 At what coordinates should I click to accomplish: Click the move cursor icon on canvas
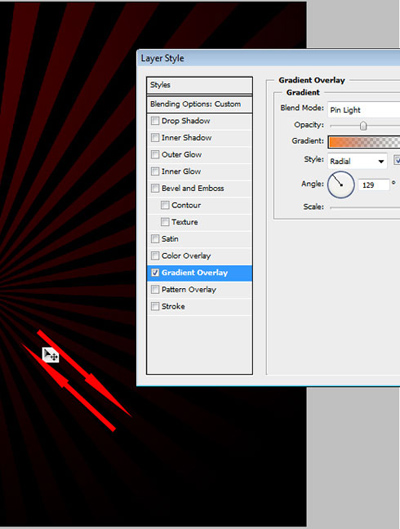pos(51,355)
